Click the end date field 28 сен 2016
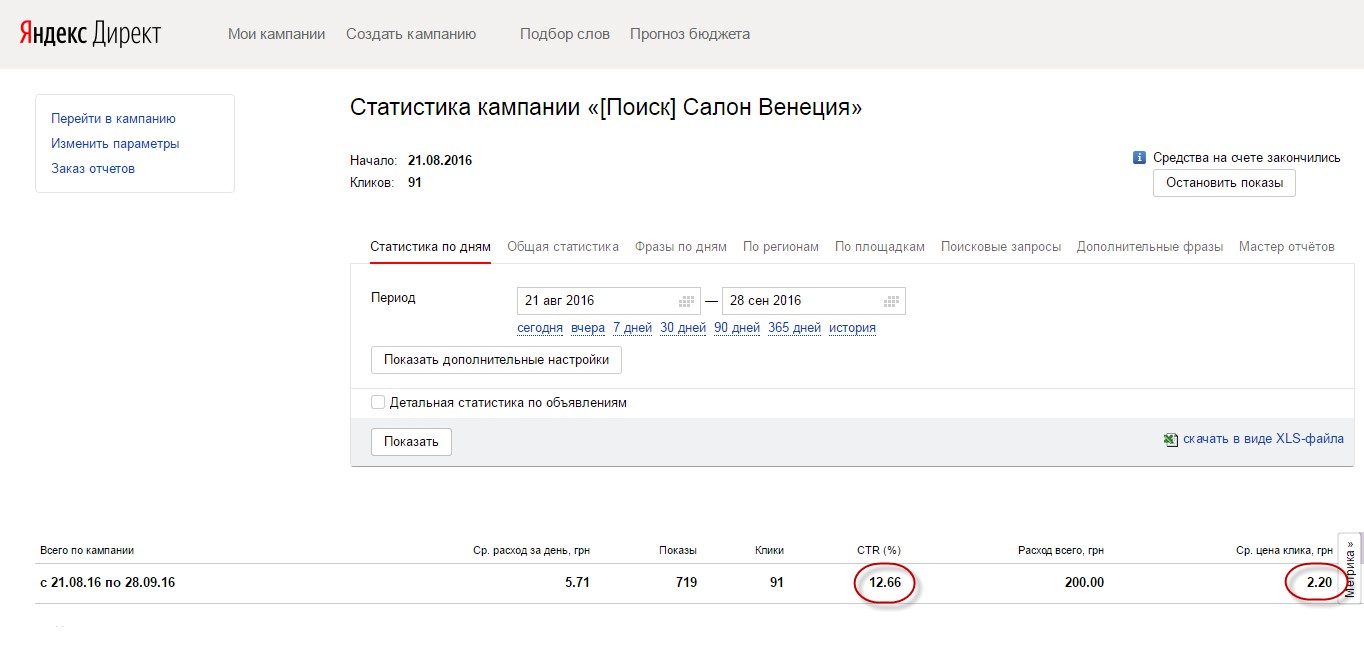The width and height of the screenshot is (1364, 655). pyautogui.click(x=800, y=301)
